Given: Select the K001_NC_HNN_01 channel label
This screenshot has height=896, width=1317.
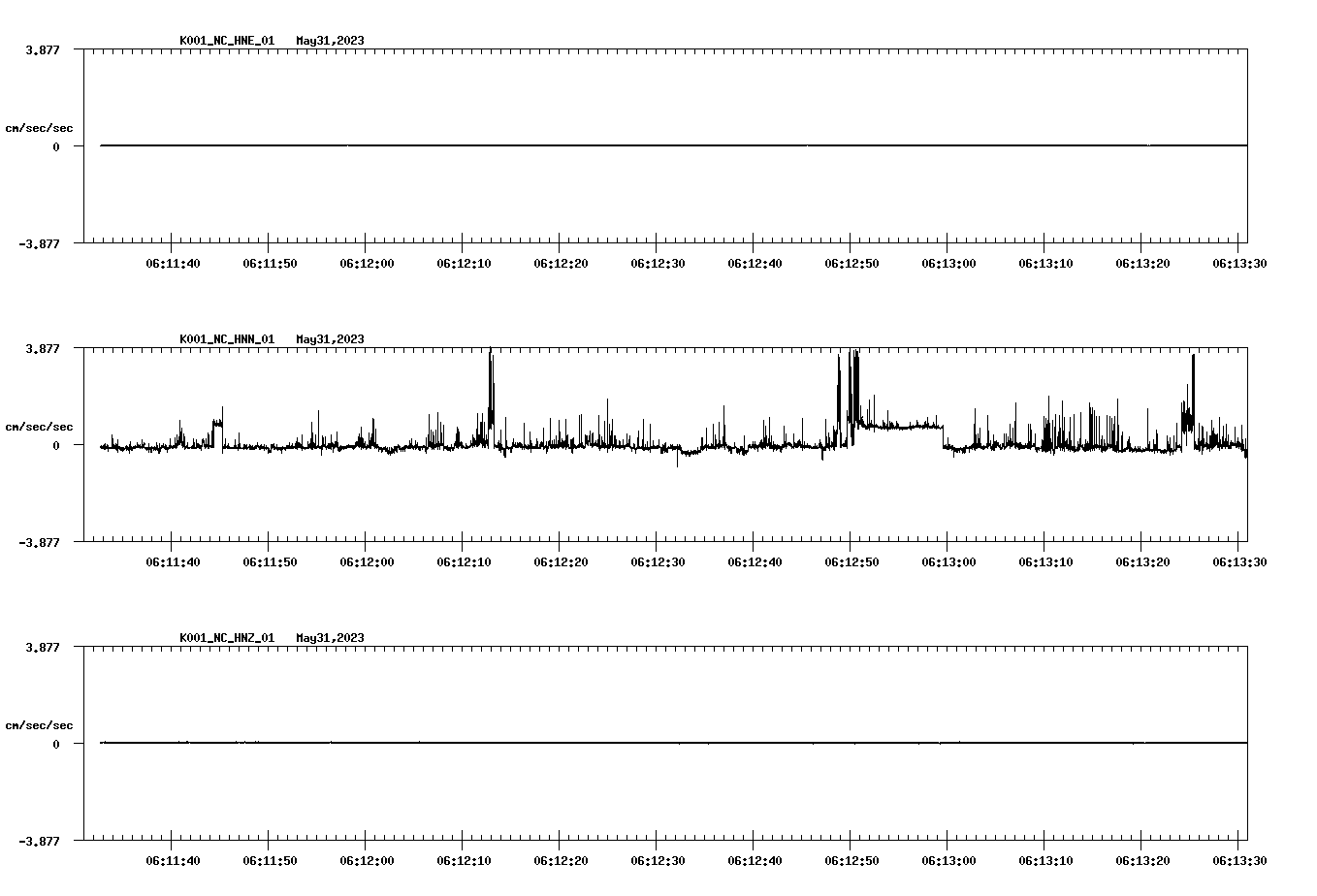Looking at the screenshot, I should pyautogui.click(x=225, y=339).
